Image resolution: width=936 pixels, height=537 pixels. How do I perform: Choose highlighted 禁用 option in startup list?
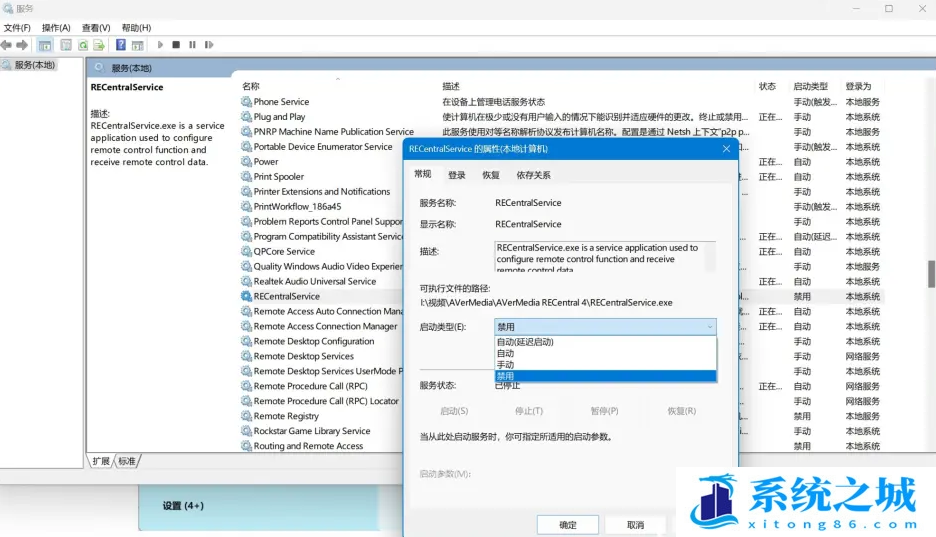pyautogui.click(x=605, y=376)
